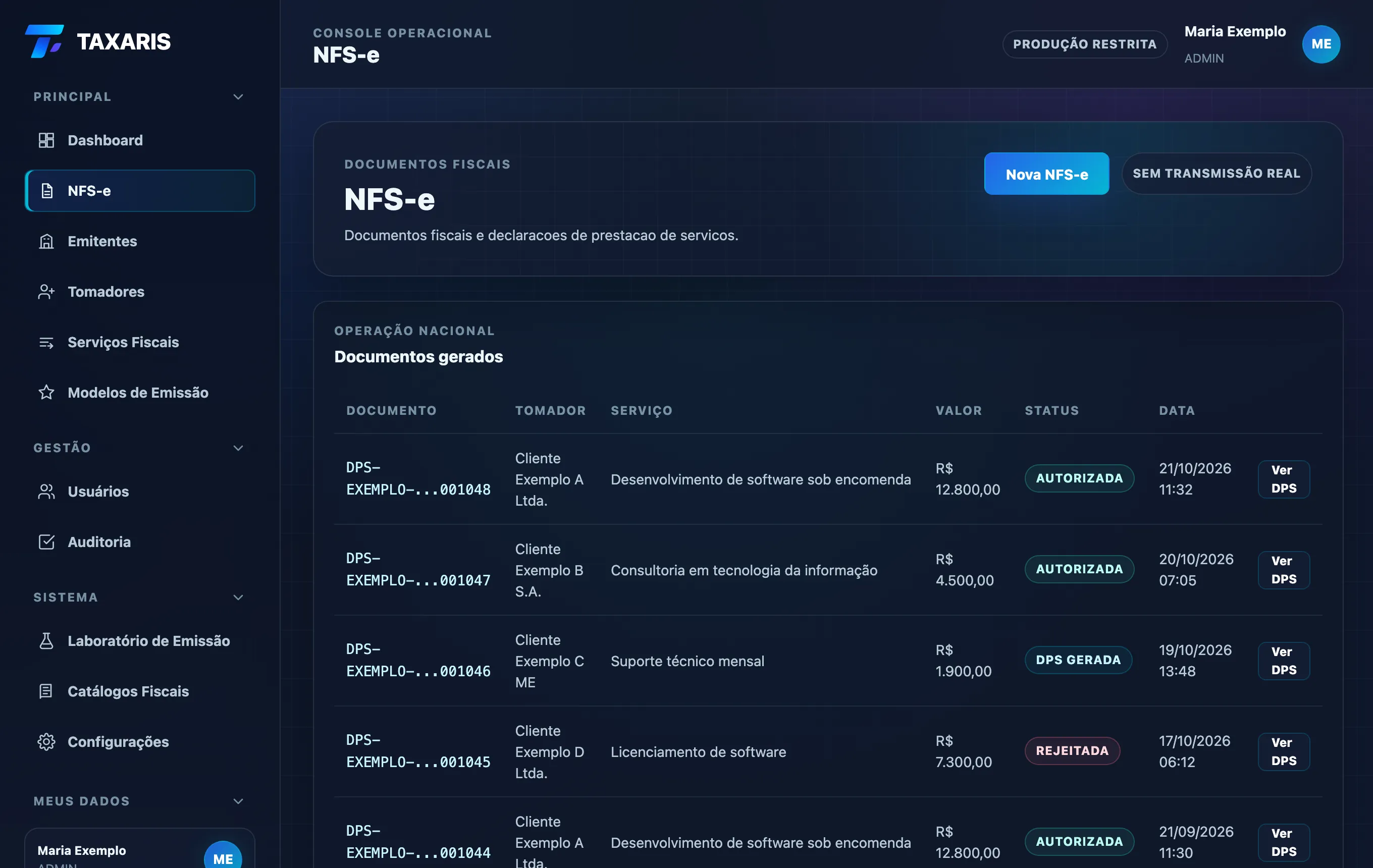This screenshot has height=868, width=1373.
Task: Click the Emitentes building icon
Action: [x=46, y=242]
